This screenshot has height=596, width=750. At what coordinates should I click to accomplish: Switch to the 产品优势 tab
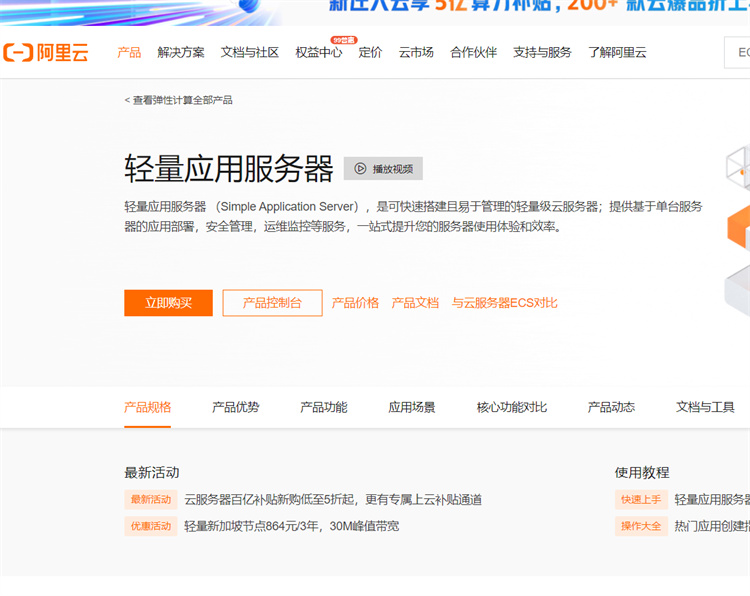(235, 407)
